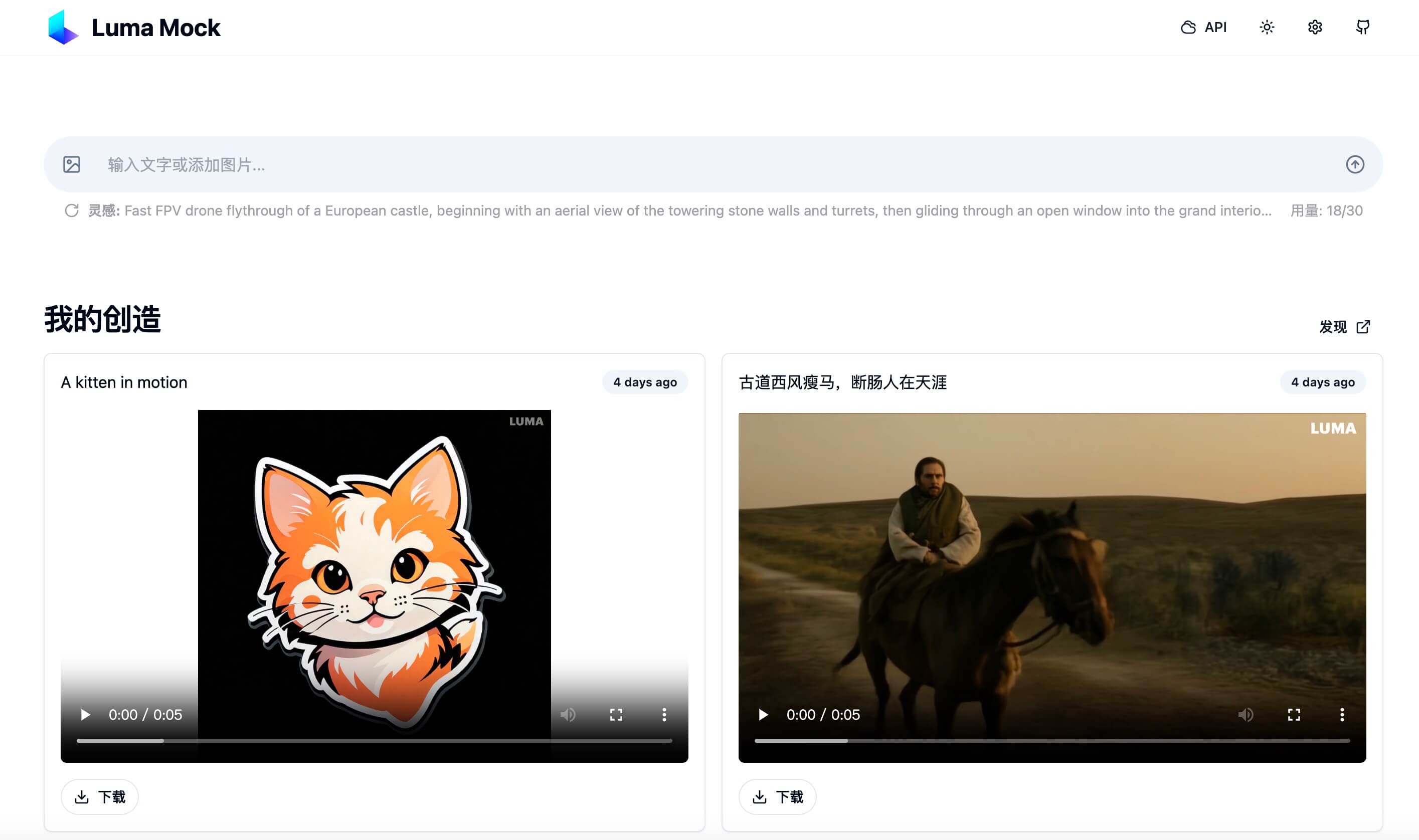Enter fullscreen on the horse rider video
1419x840 pixels.
(x=1294, y=714)
